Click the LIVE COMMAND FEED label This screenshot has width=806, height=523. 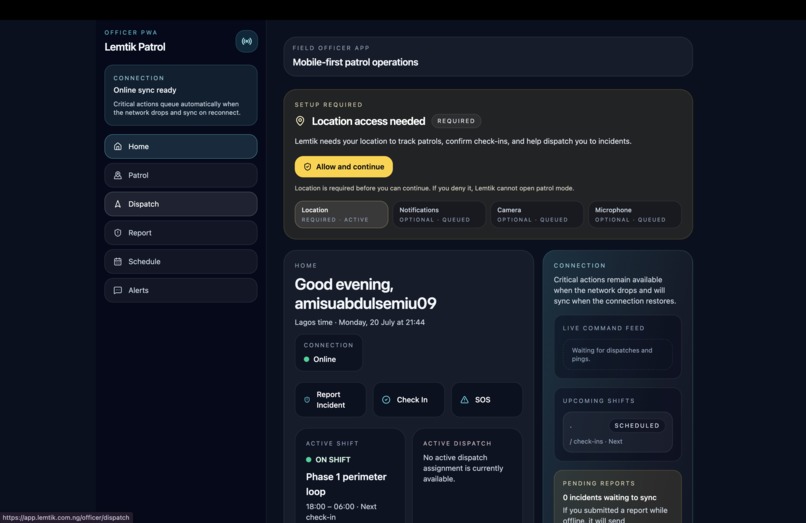[603, 328]
